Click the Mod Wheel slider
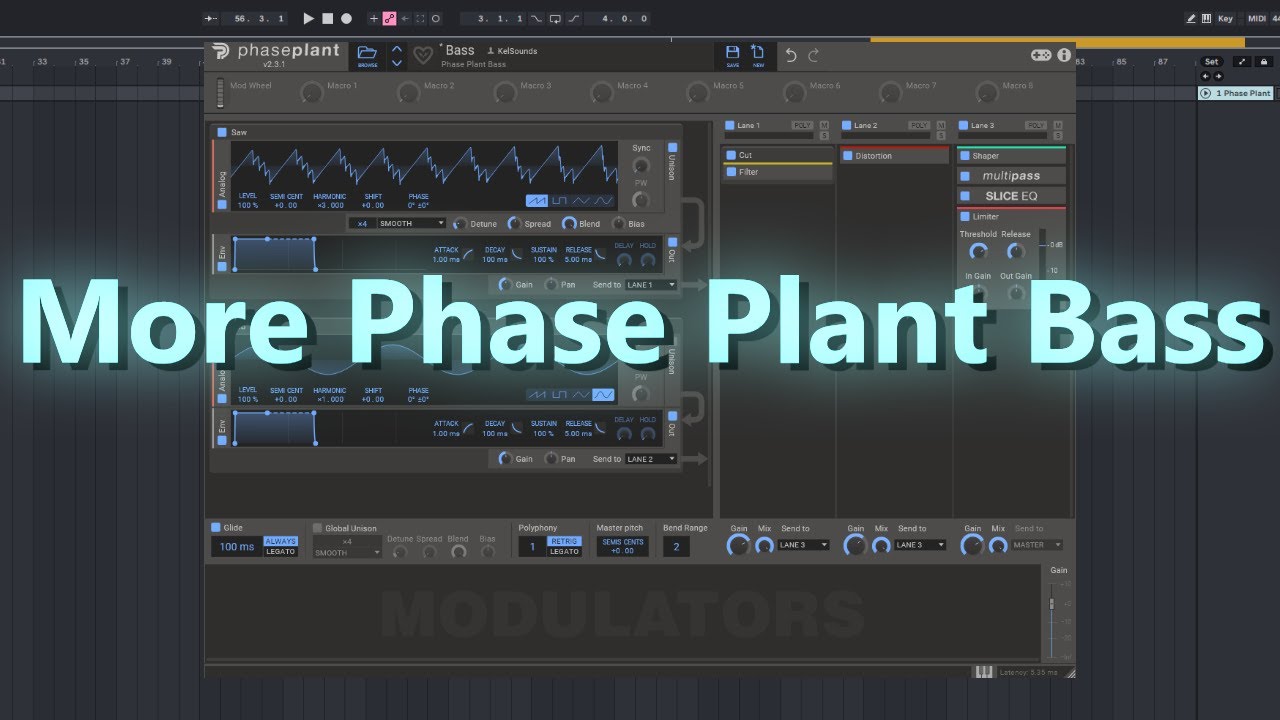1280x720 pixels. click(x=221, y=93)
